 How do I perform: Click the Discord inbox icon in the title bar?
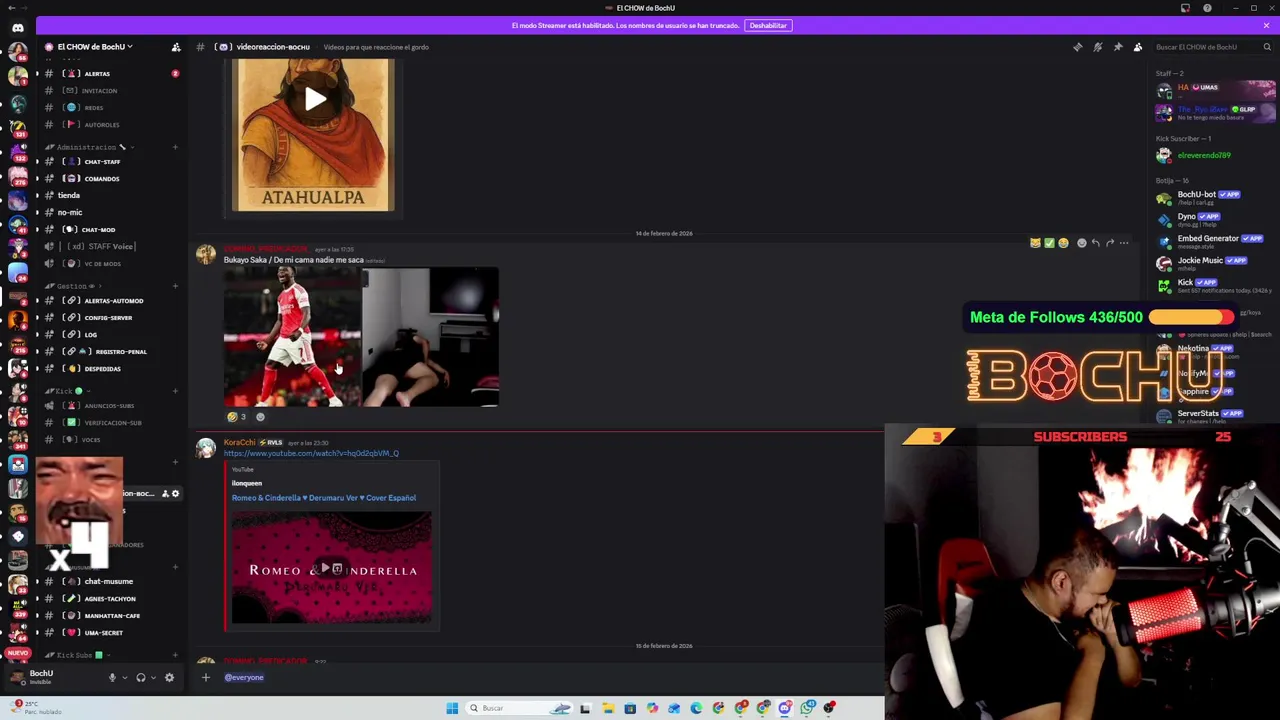1186,8
